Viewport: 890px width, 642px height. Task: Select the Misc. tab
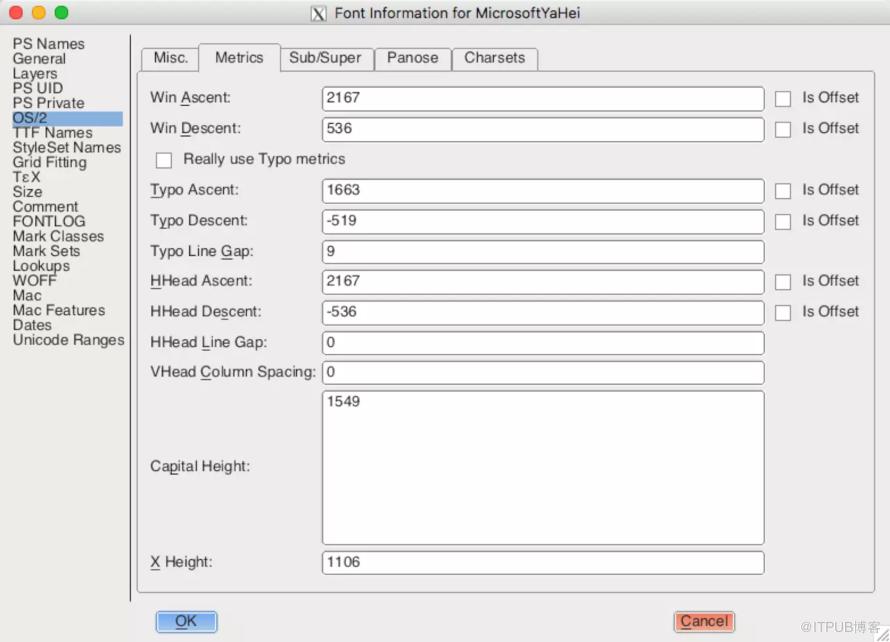[170, 58]
